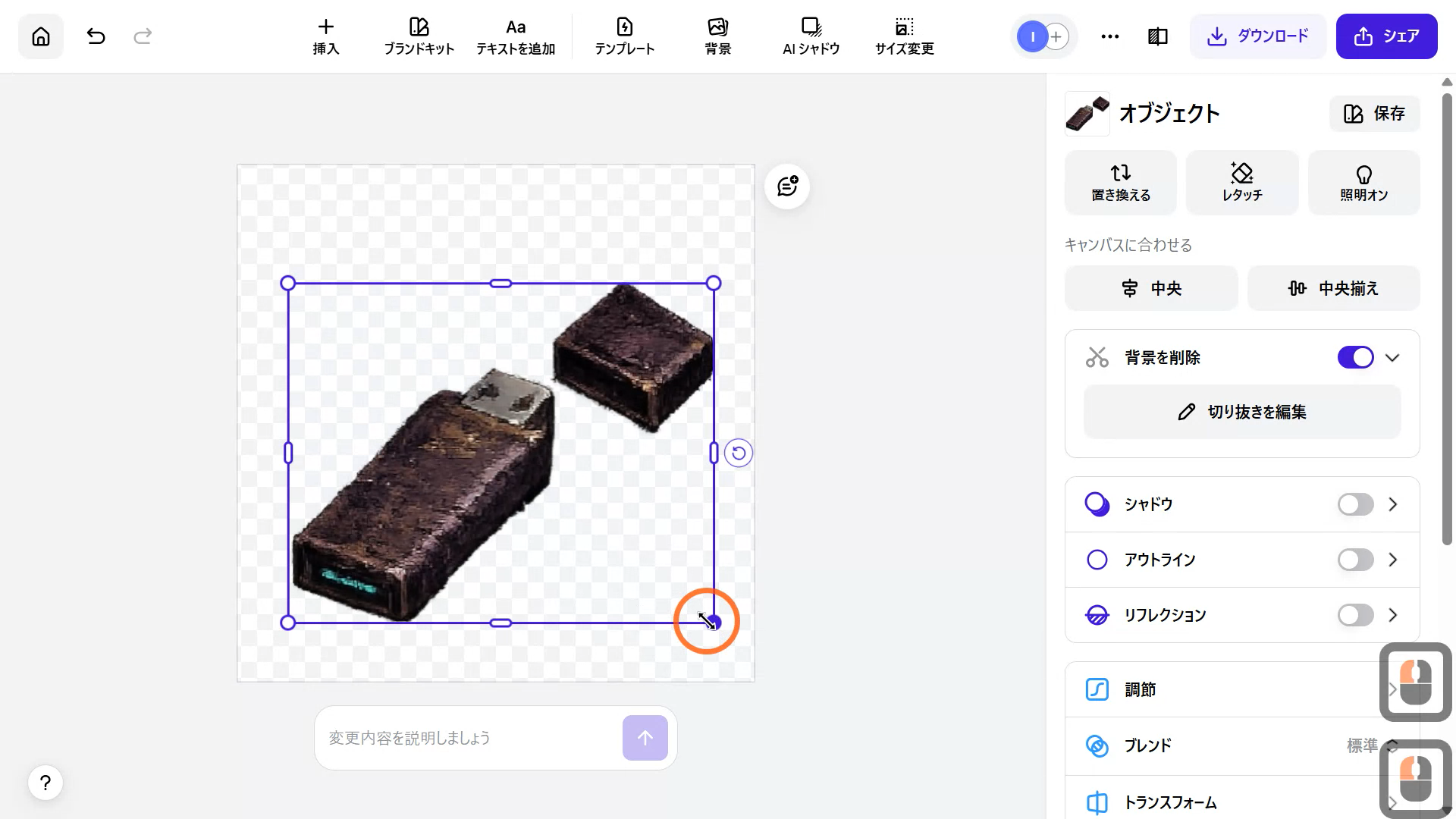The height and width of the screenshot is (819, 1456).
Task: Click the user avatar 'I'
Action: pyautogui.click(x=1032, y=36)
